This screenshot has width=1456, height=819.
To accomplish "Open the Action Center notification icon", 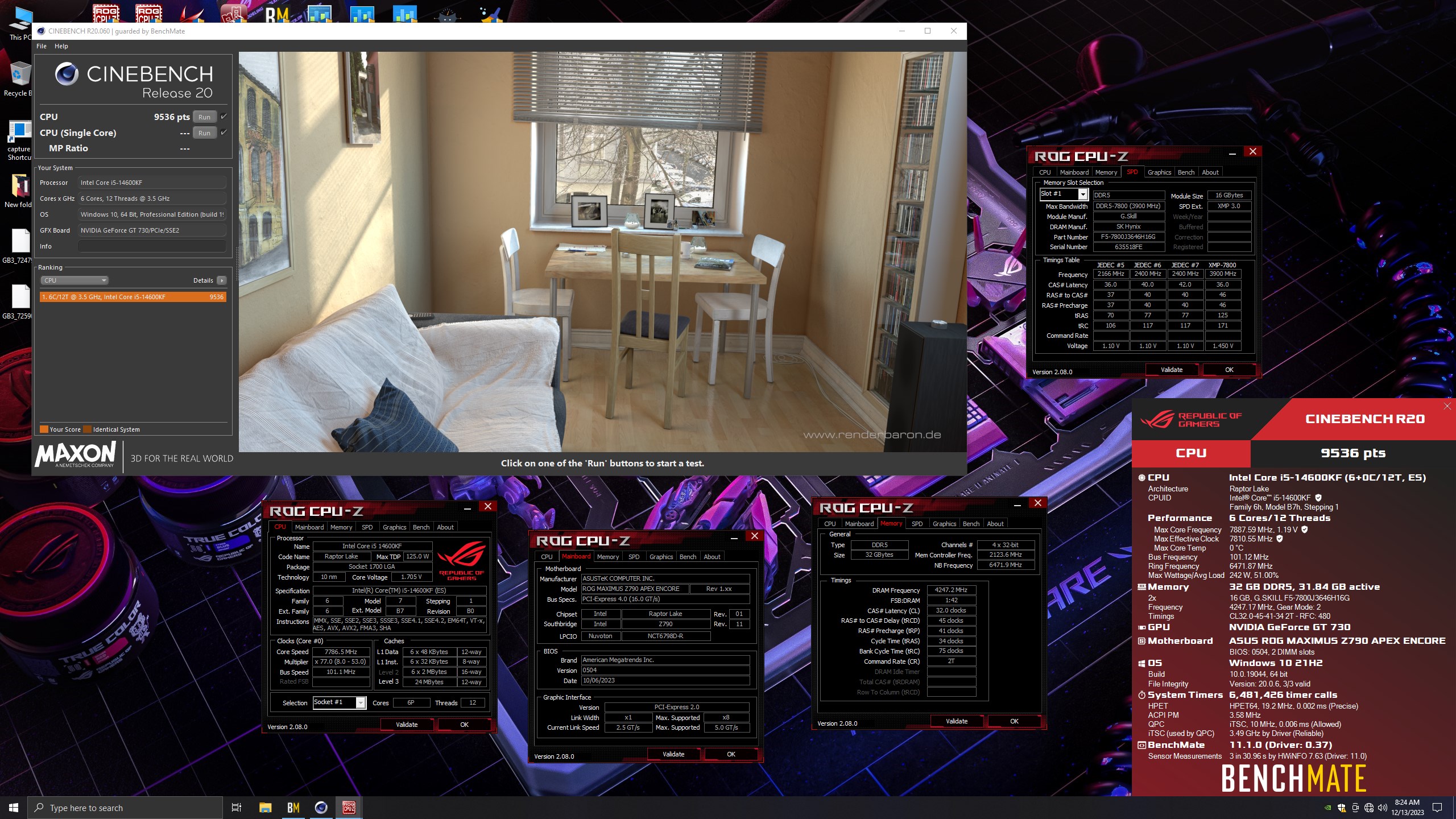I will pos(1437,808).
